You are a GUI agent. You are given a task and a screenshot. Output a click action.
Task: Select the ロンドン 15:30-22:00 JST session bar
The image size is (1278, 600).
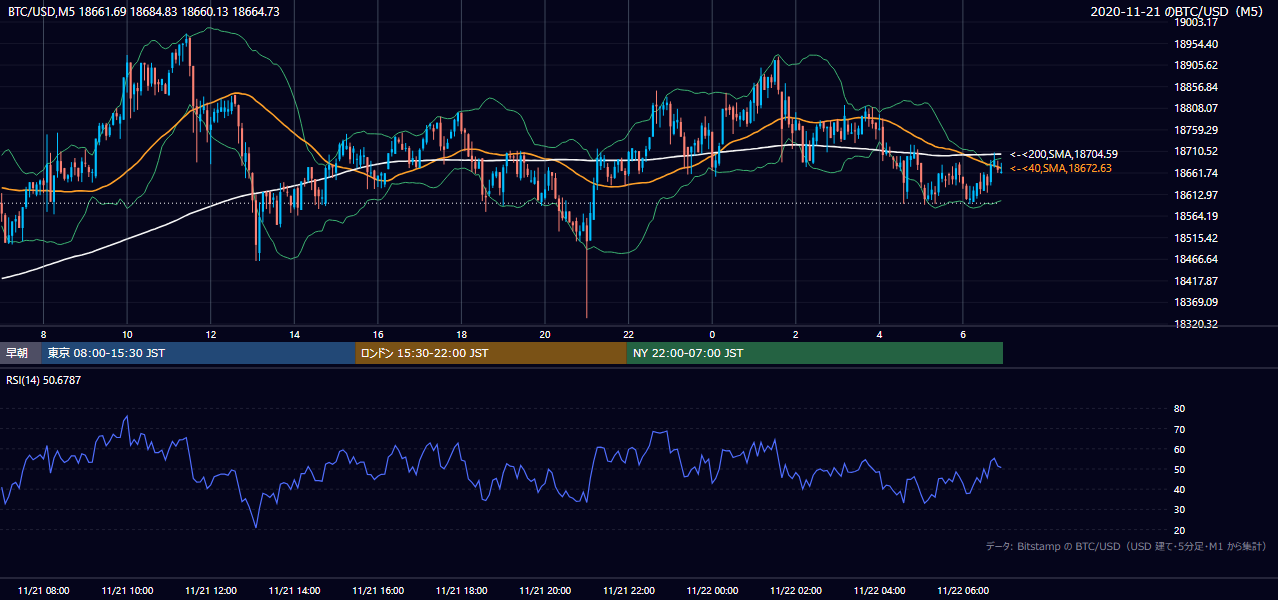pyautogui.click(x=491, y=353)
